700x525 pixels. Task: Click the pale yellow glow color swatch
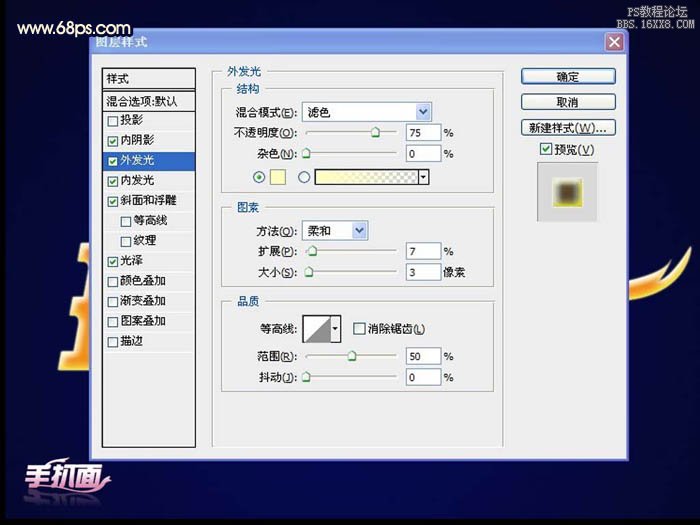click(278, 177)
